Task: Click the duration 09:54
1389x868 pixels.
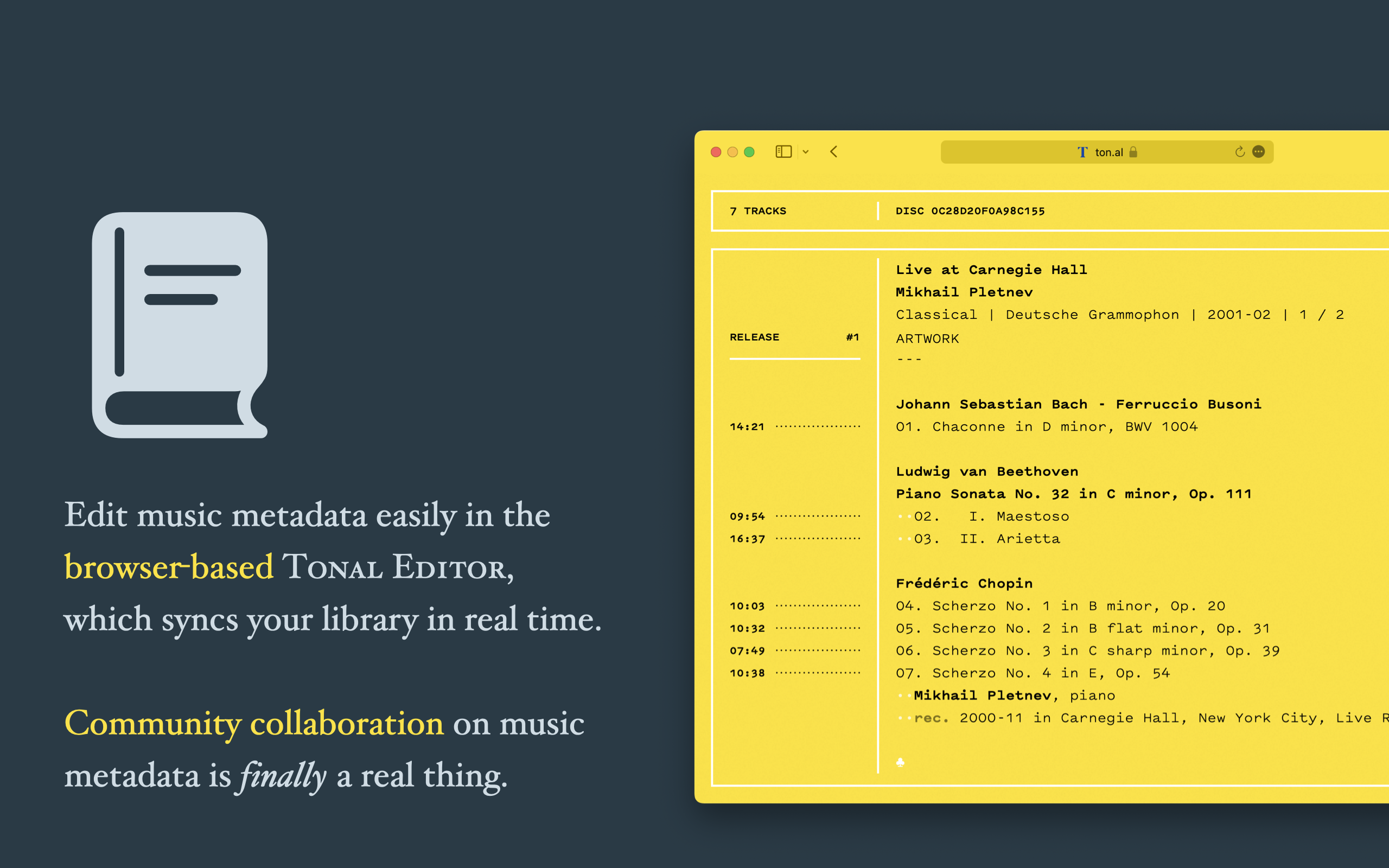Action: pos(747,516)
